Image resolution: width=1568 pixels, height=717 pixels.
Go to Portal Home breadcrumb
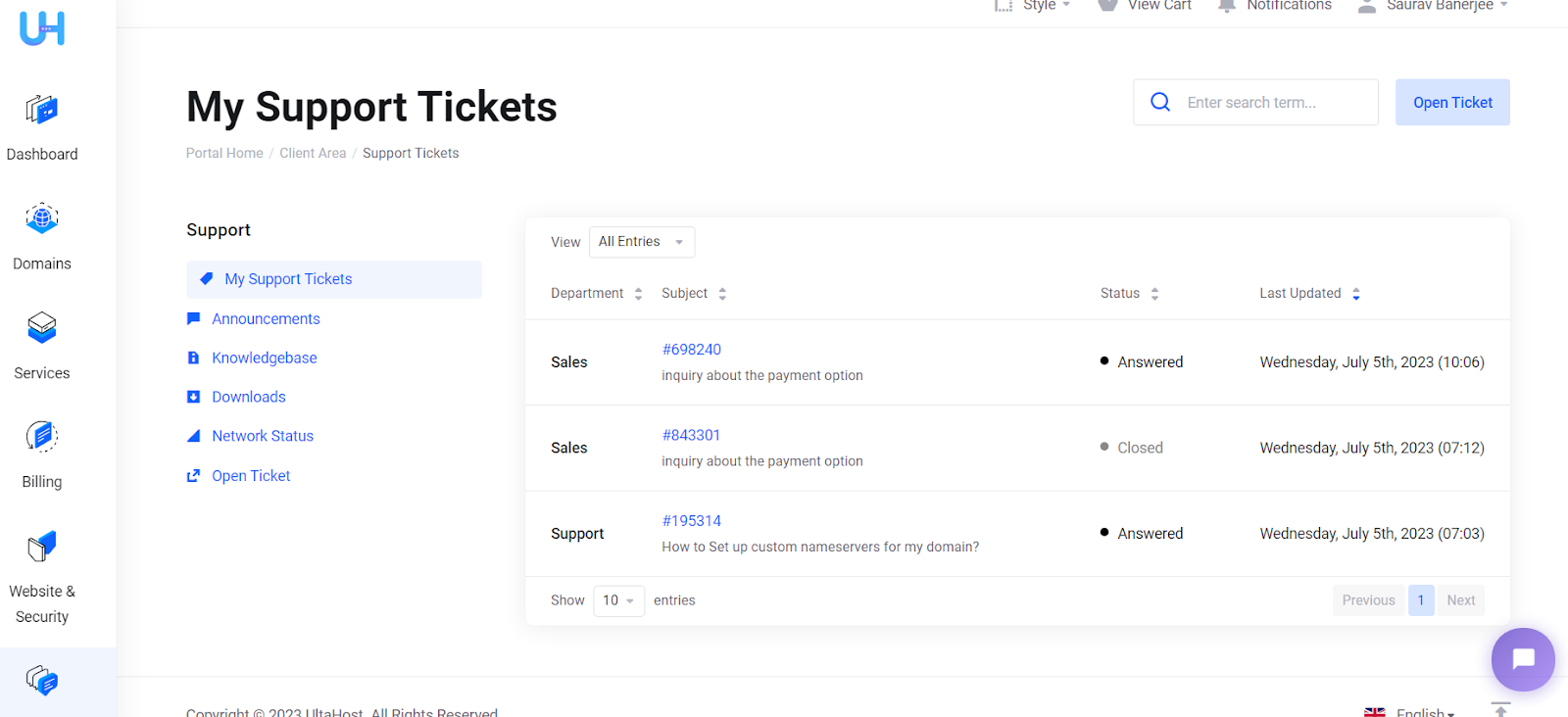(x=224, y=153)
